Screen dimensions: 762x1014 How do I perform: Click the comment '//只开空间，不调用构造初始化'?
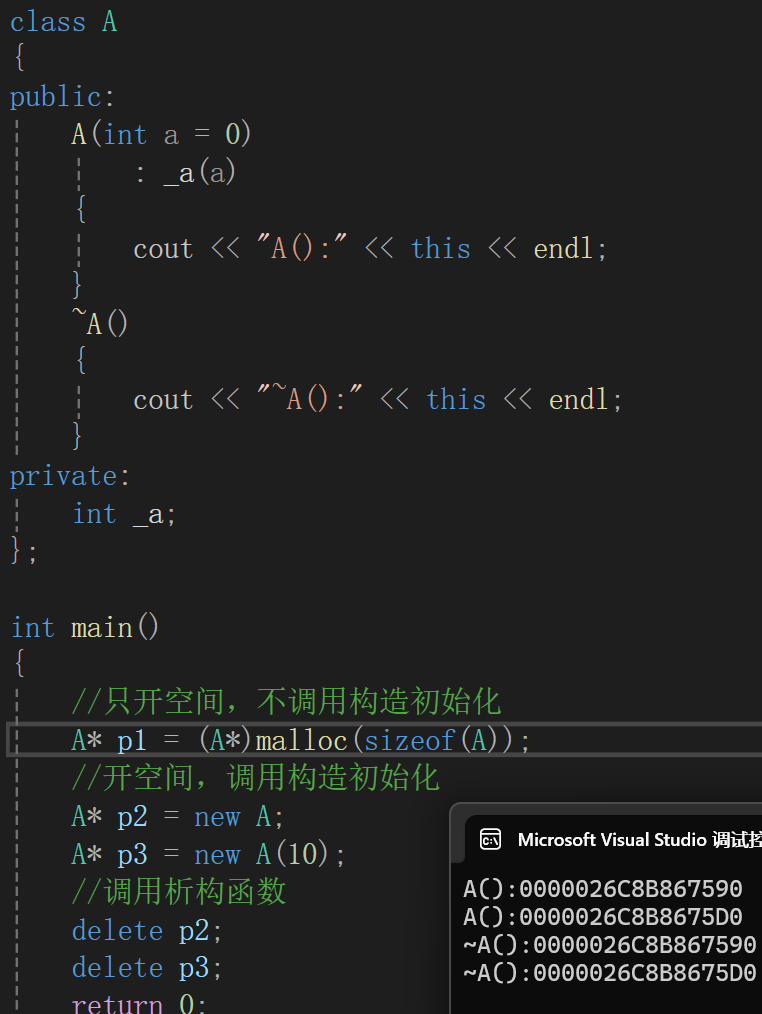[x=287, y=702]
